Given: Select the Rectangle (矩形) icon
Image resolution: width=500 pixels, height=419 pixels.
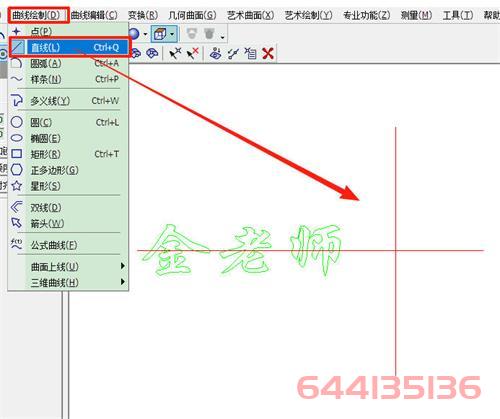Looking at the screenshot, I should (x=17, y=154).
